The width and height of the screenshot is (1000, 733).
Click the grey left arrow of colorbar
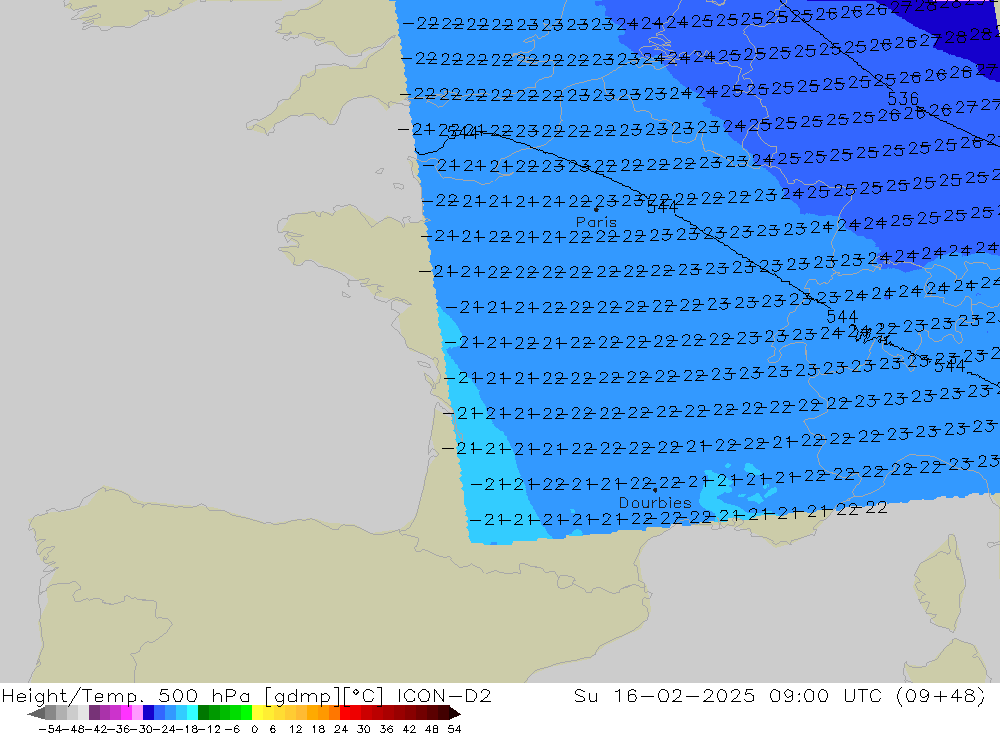click(36, 713)
